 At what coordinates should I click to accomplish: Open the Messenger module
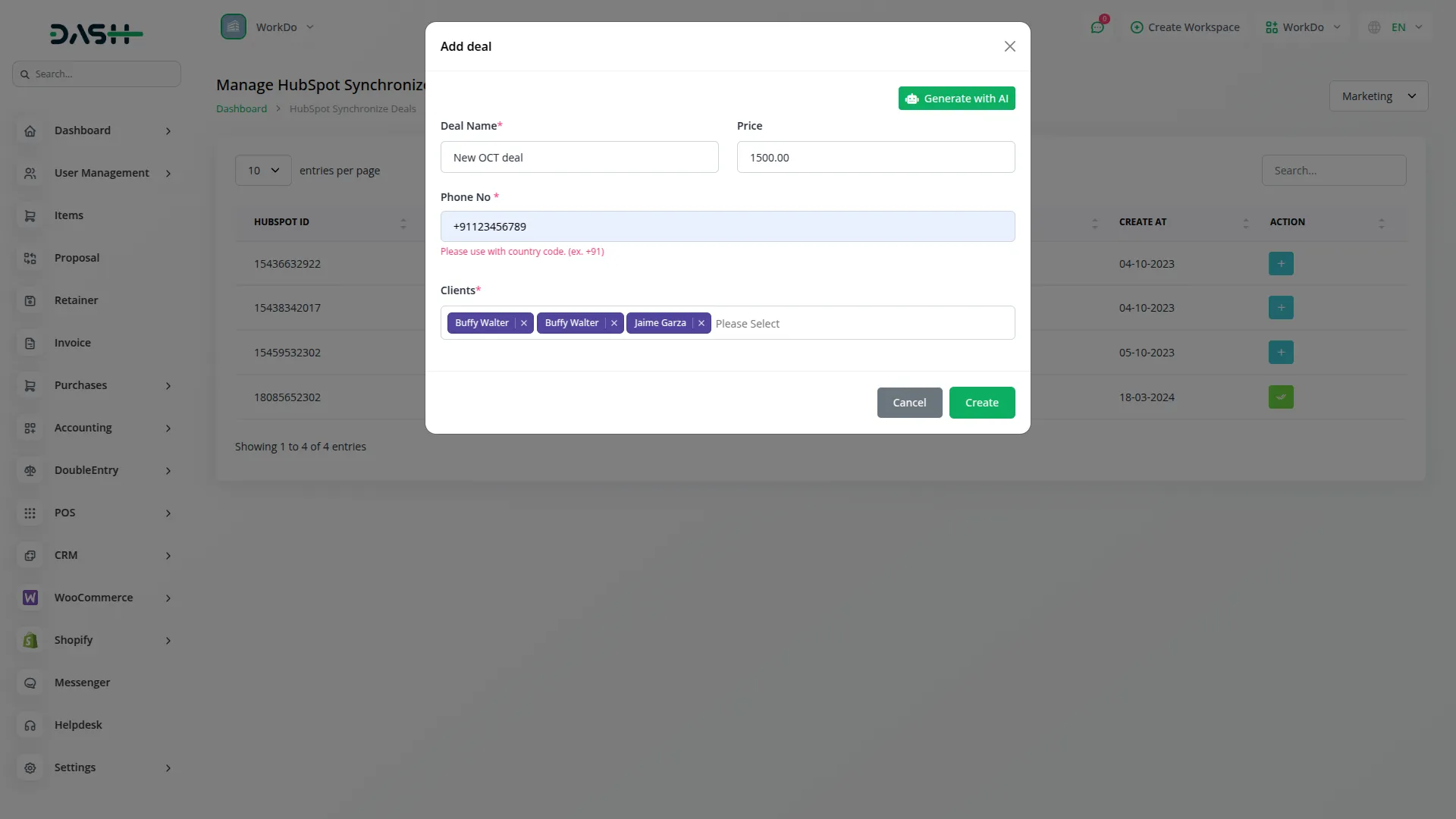tap(81, 682)
